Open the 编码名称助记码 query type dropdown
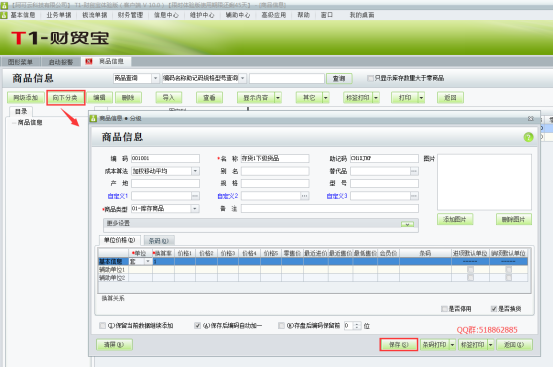Image resolution: width=553 pixels, height=368 pixels. pos(243,78)
